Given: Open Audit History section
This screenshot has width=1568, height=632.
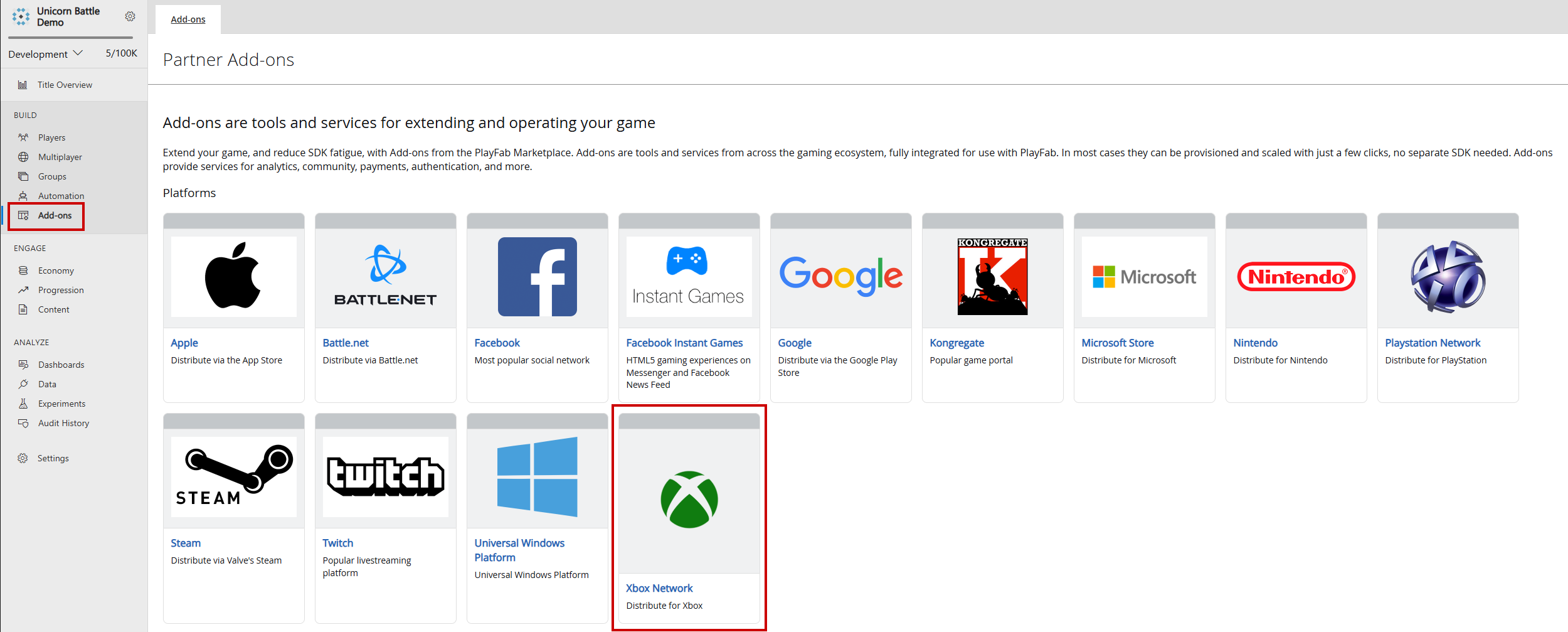Looking at the screenshot, I should 63,423.
